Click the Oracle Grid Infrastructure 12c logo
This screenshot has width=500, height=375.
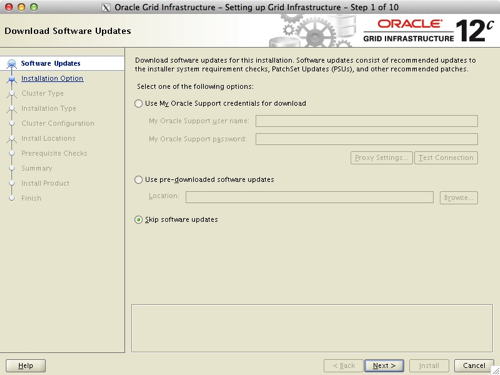point(428,31)
